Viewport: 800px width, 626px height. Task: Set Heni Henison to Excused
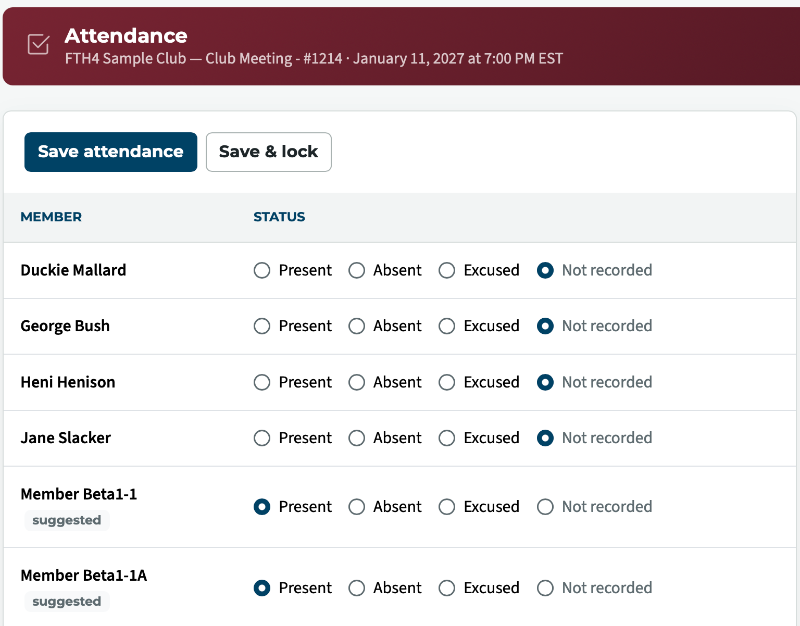point(447,382)
